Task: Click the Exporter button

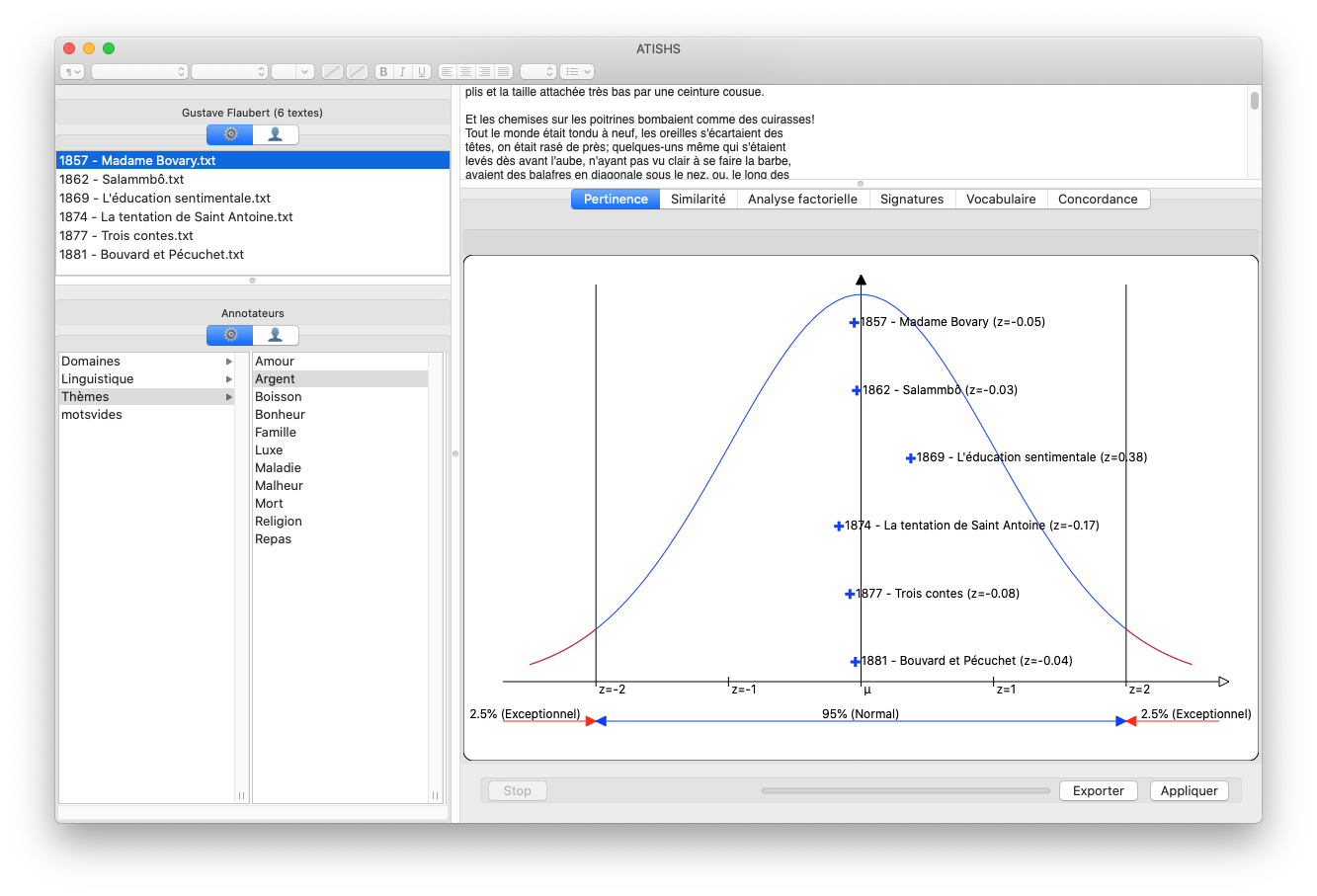Action: 1098,791
